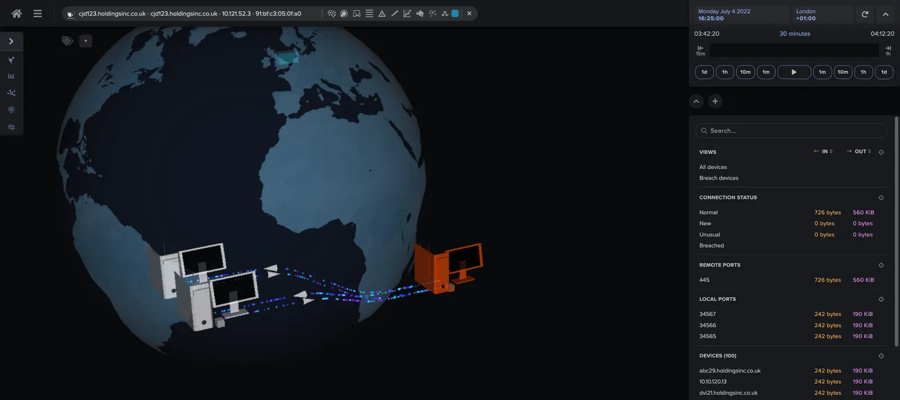Click the pointing hand icon in toolbar
This screenshot has height=400, width=900.
click(x=420, y=13)
